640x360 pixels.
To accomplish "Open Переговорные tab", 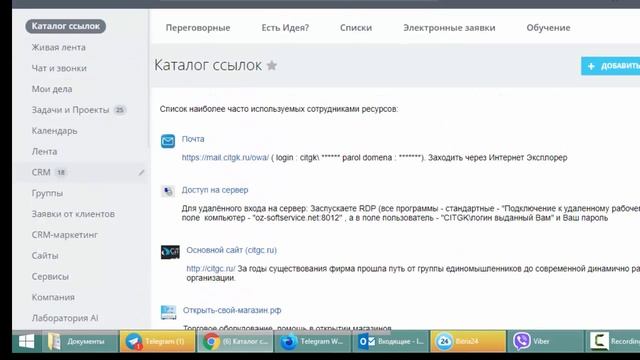I will point(198,28).
